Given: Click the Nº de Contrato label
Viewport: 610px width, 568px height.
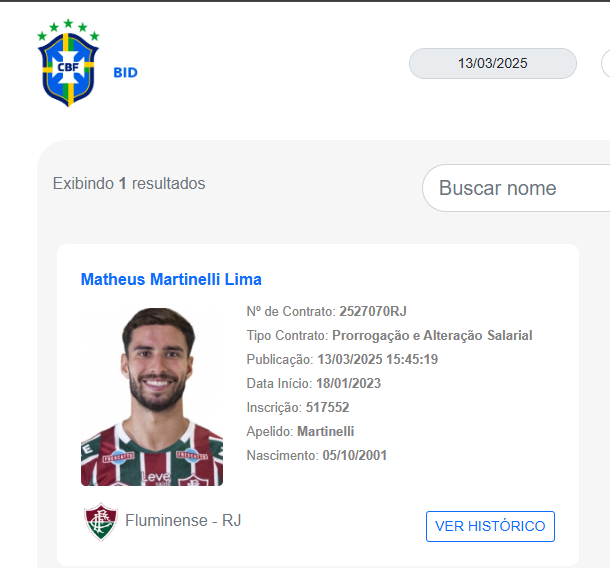Looking at the screenshot, I should click(291, 311).
